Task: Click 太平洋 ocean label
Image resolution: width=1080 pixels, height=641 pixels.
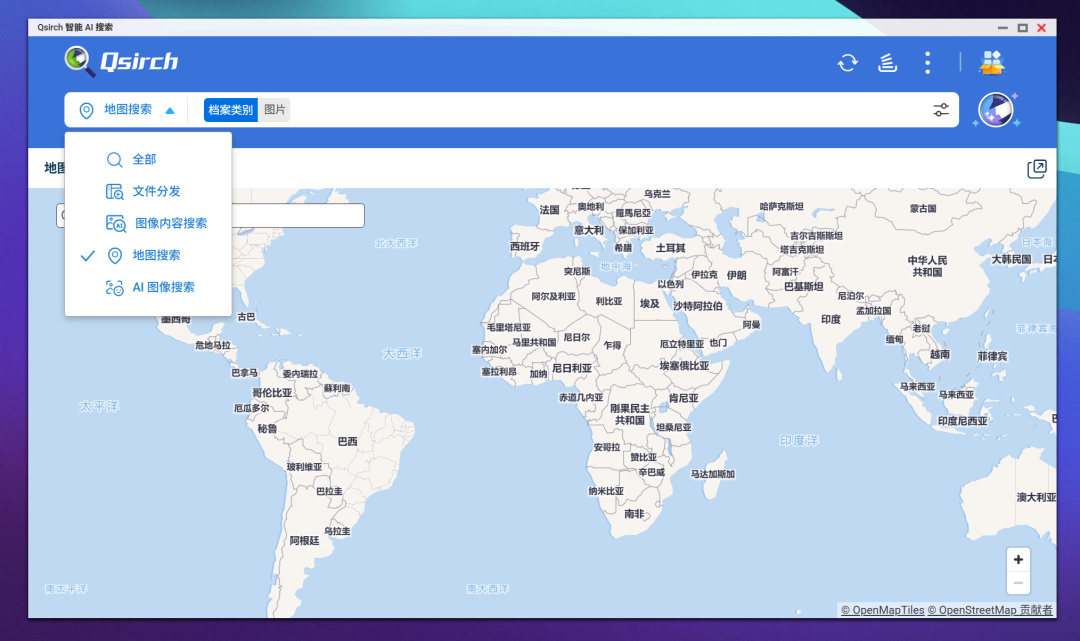Action: click(98, 406)
